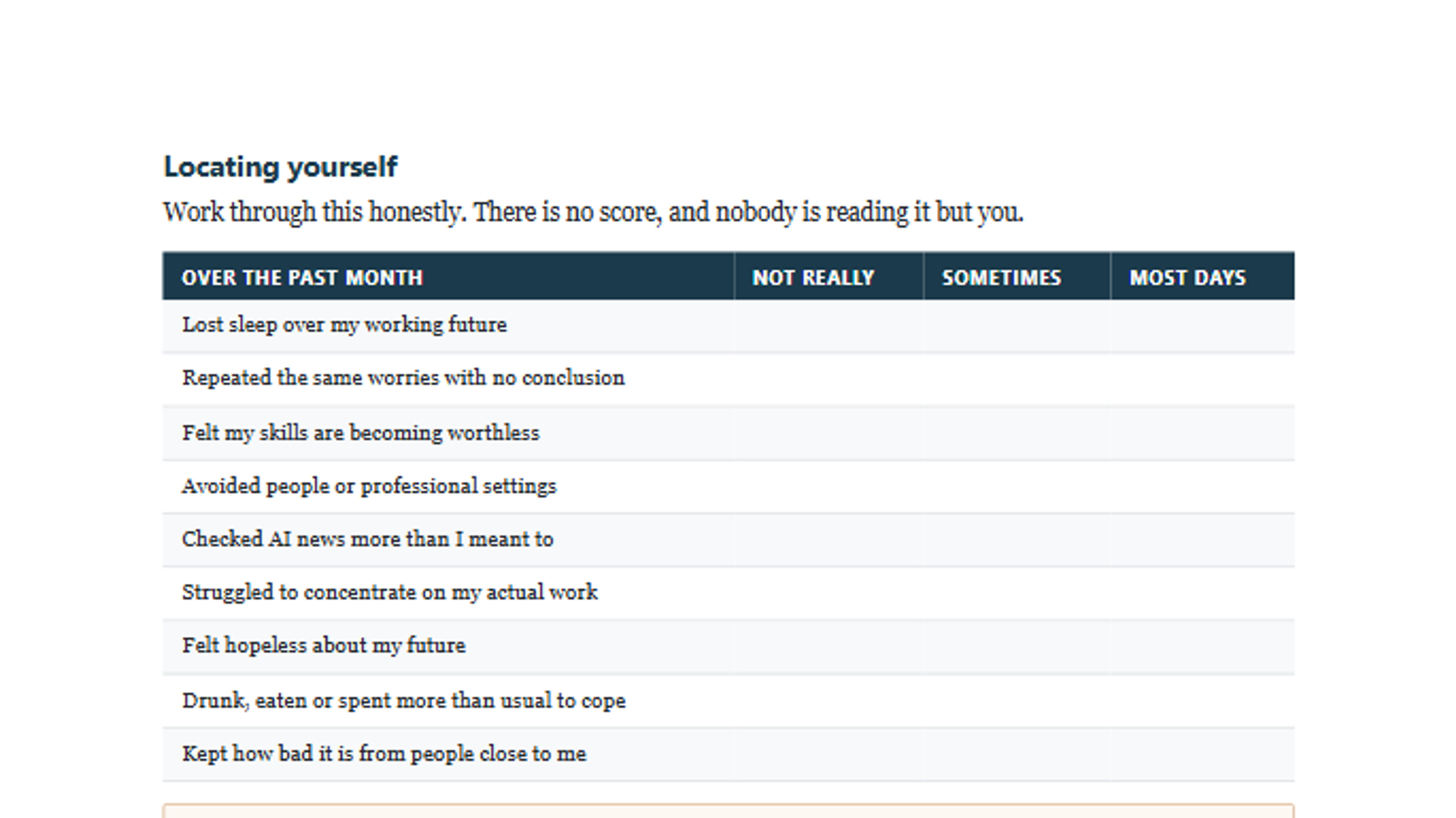This screenshot has width=1456, height=818.
Task: Click the 'Locating yourself' heading
Action: tap(280, 167)
